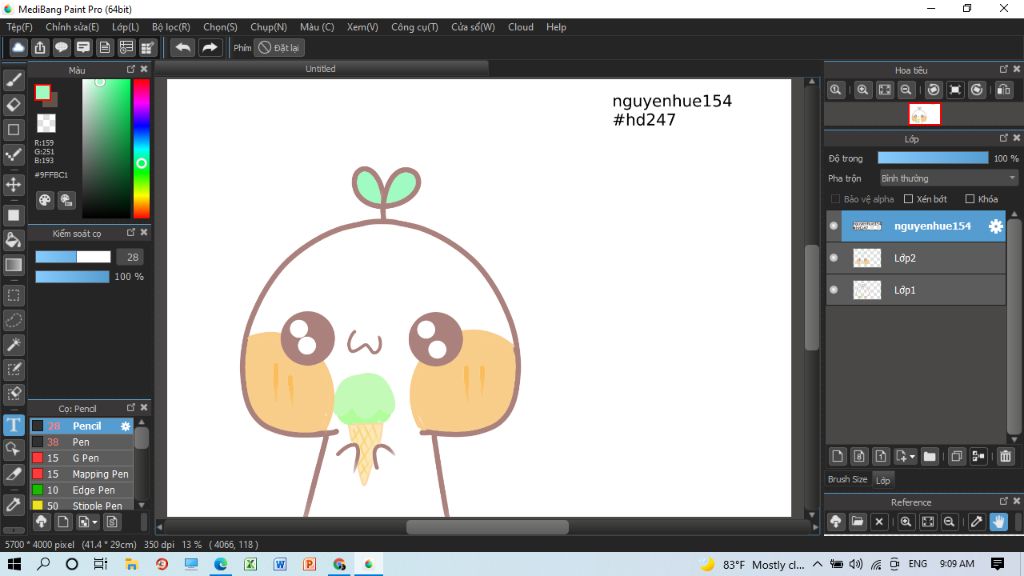Duplicate the layer icon

coord(956,456)
